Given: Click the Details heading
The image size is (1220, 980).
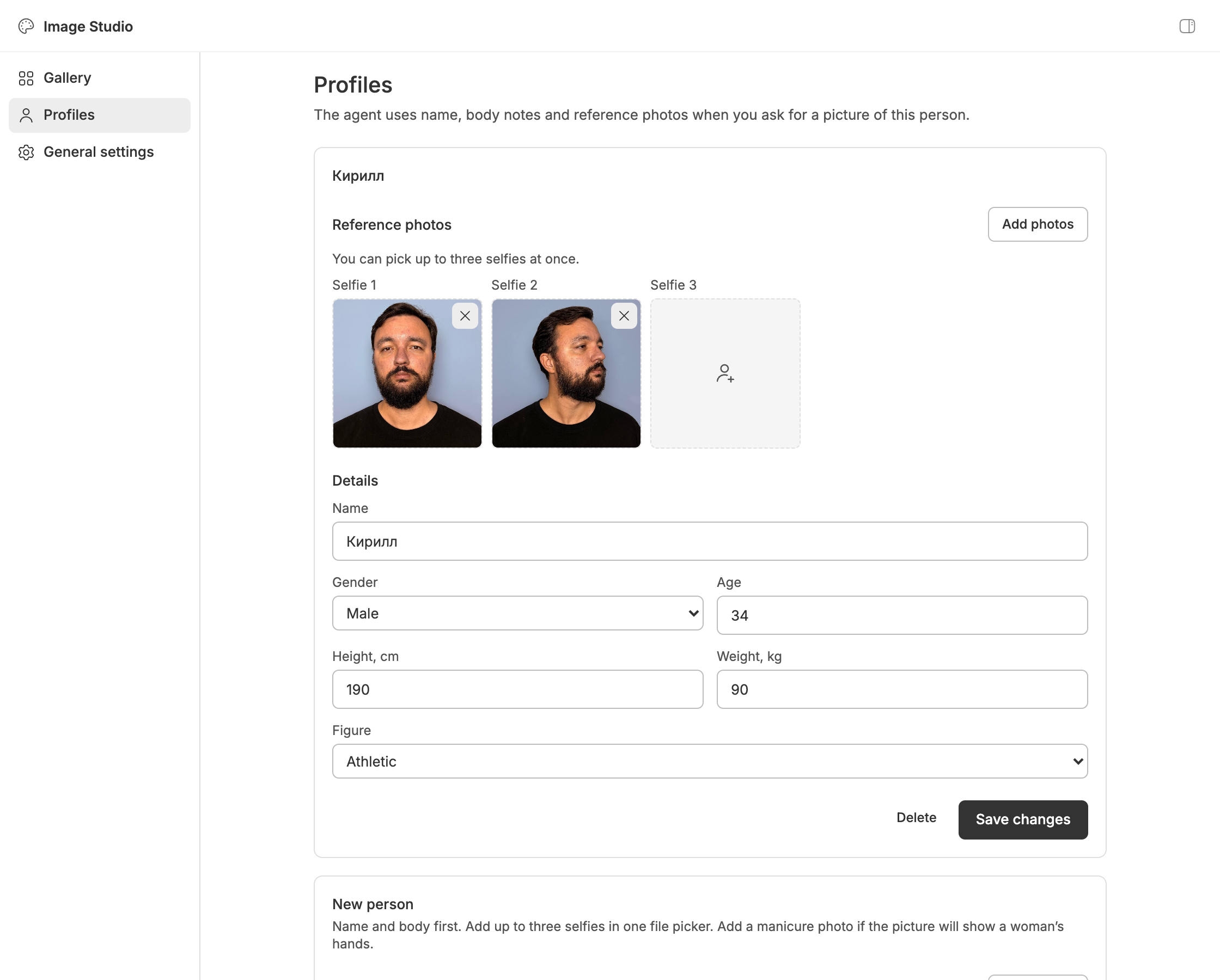Looking at the screenshot, I should tap(355, 480).
